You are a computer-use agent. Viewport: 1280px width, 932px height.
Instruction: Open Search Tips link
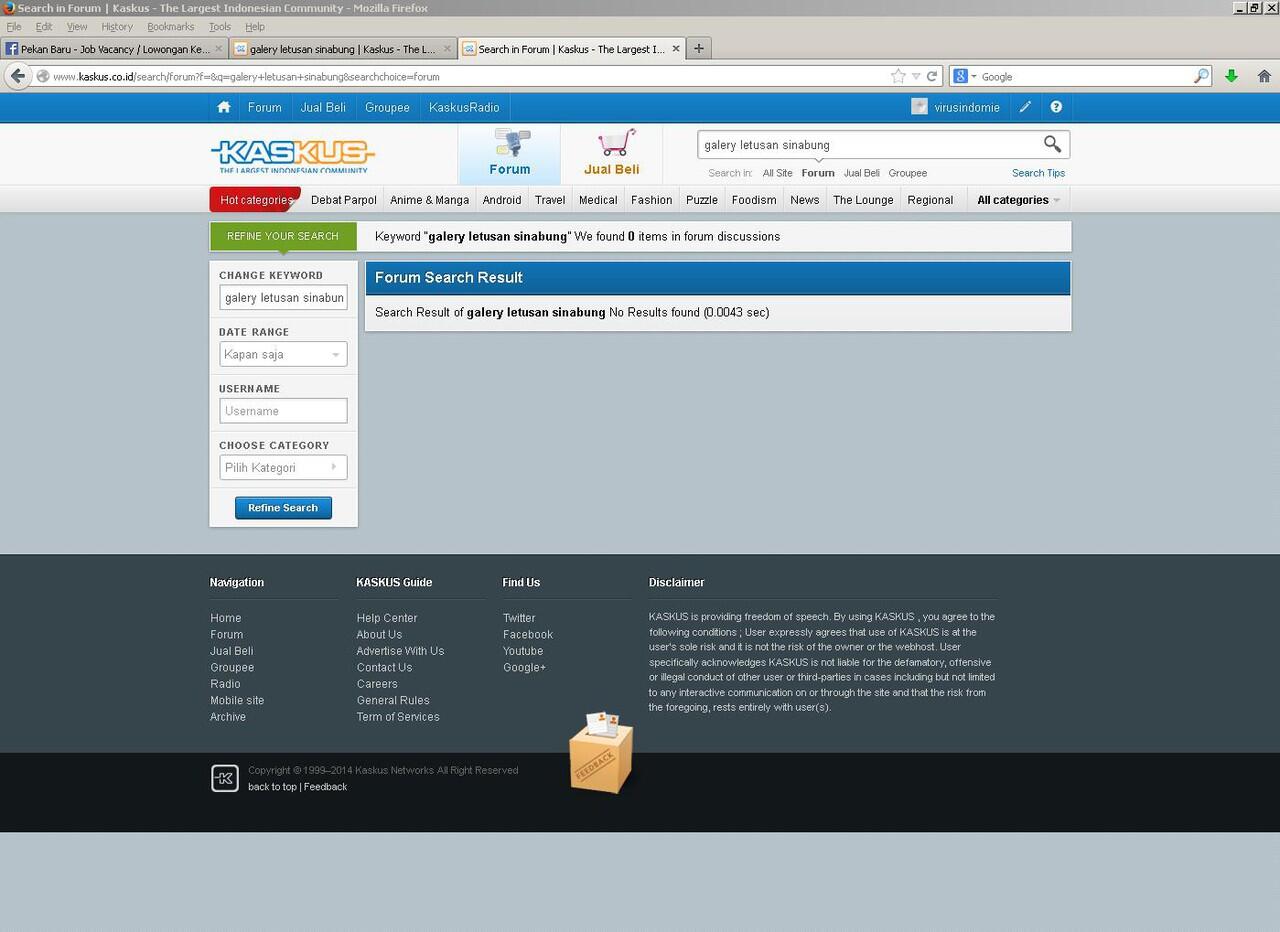pyautogui.click(x=1038, y=173)
